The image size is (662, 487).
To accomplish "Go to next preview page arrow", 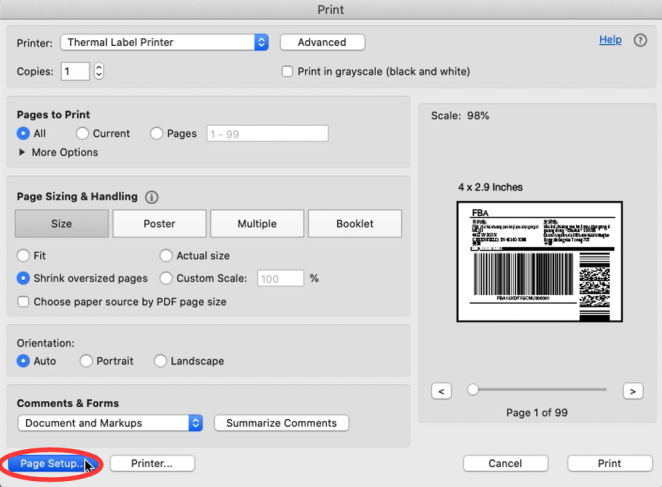I will [632, 391].
